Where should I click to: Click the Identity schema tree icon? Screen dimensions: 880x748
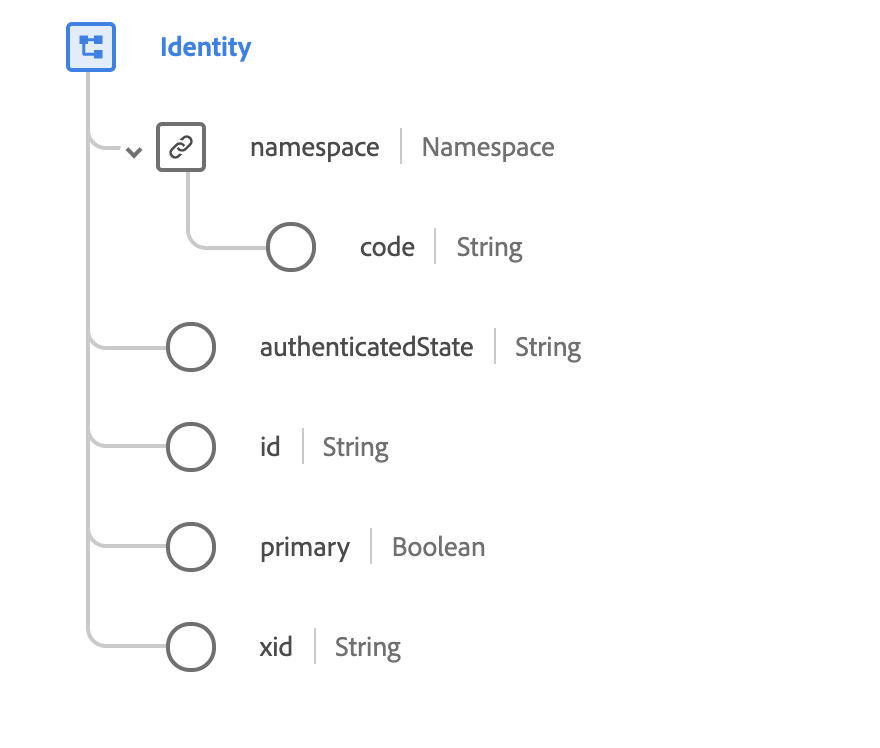tap(91, 47)
